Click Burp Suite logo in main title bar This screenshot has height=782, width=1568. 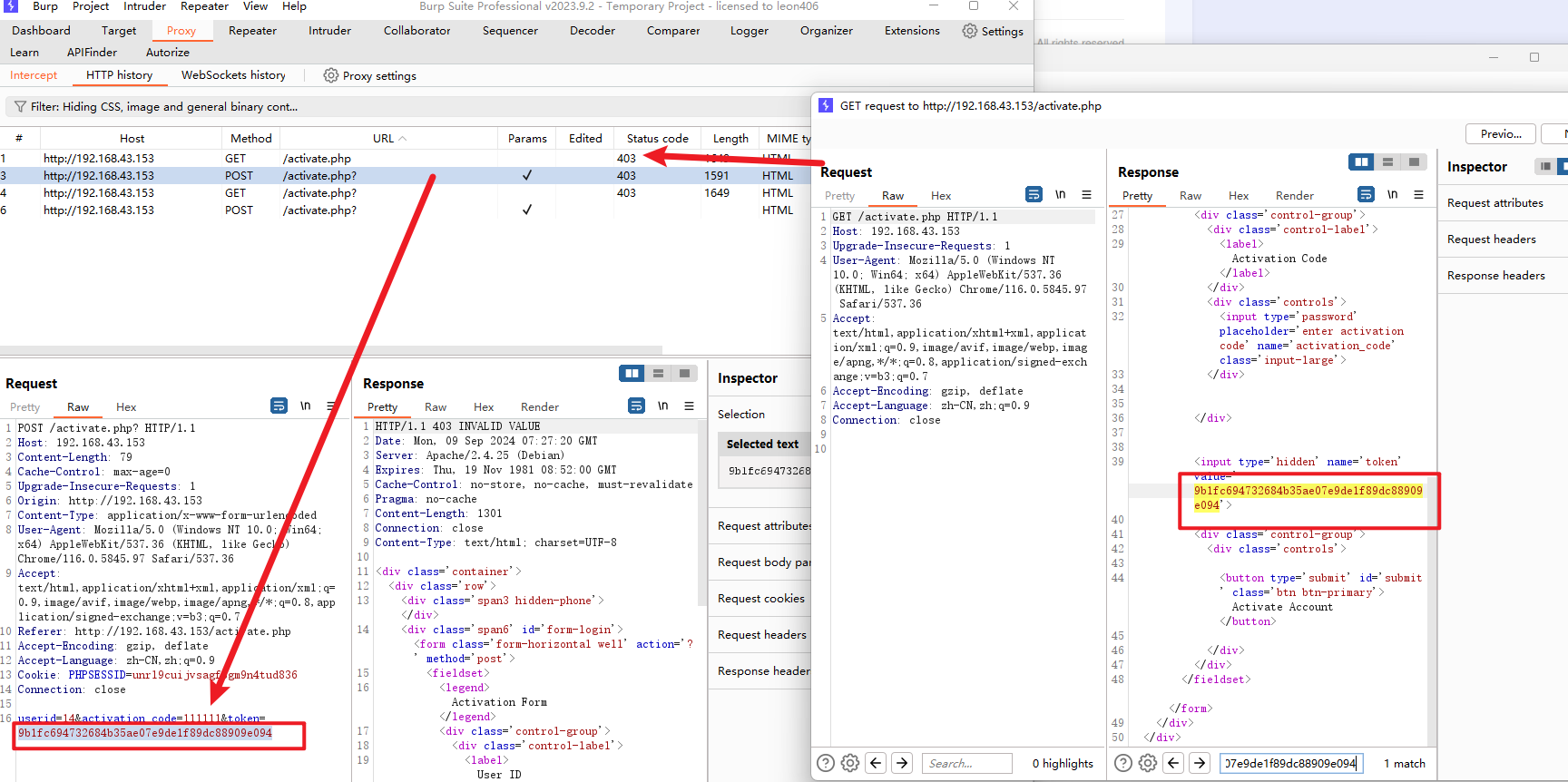click(x=11, y=5)
